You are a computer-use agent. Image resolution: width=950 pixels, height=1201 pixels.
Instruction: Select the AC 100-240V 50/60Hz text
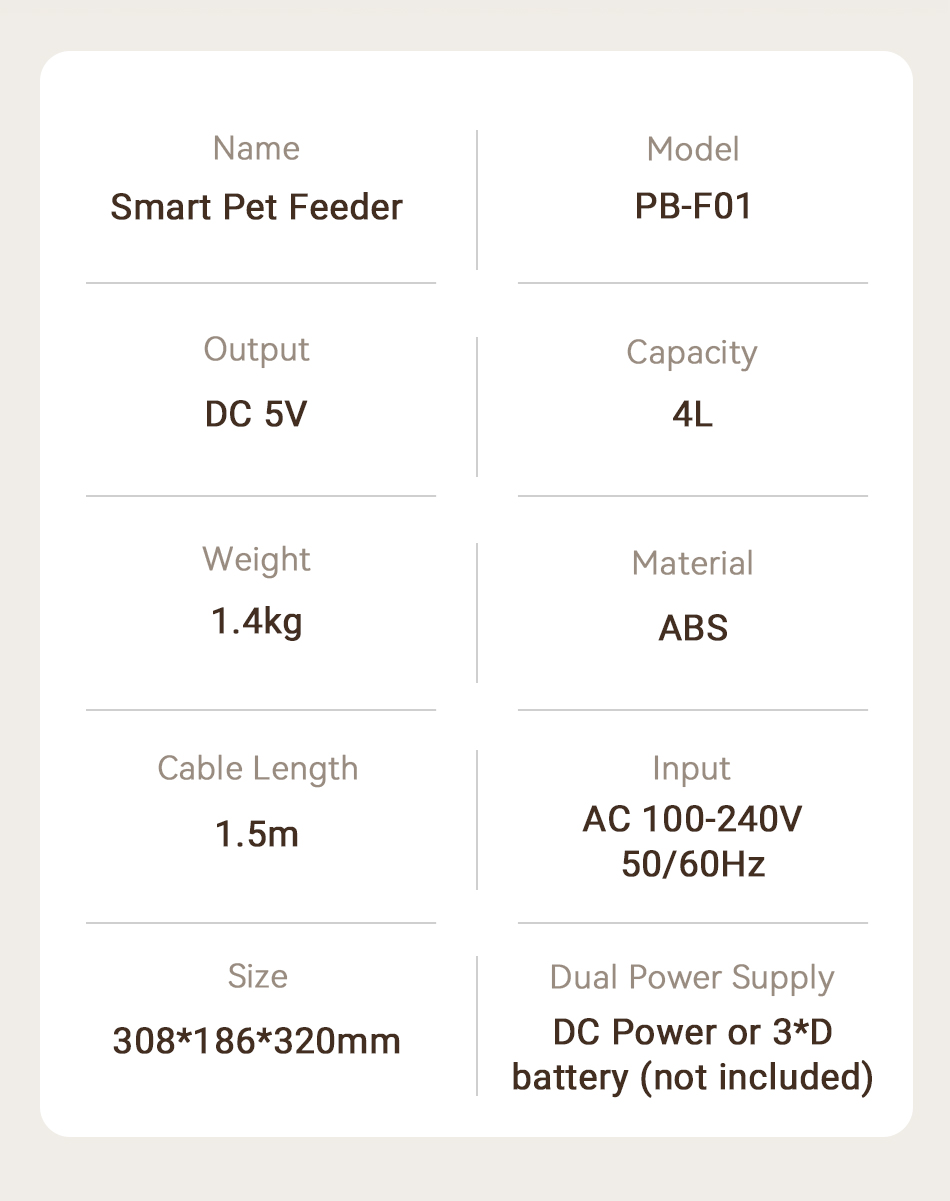692,842
